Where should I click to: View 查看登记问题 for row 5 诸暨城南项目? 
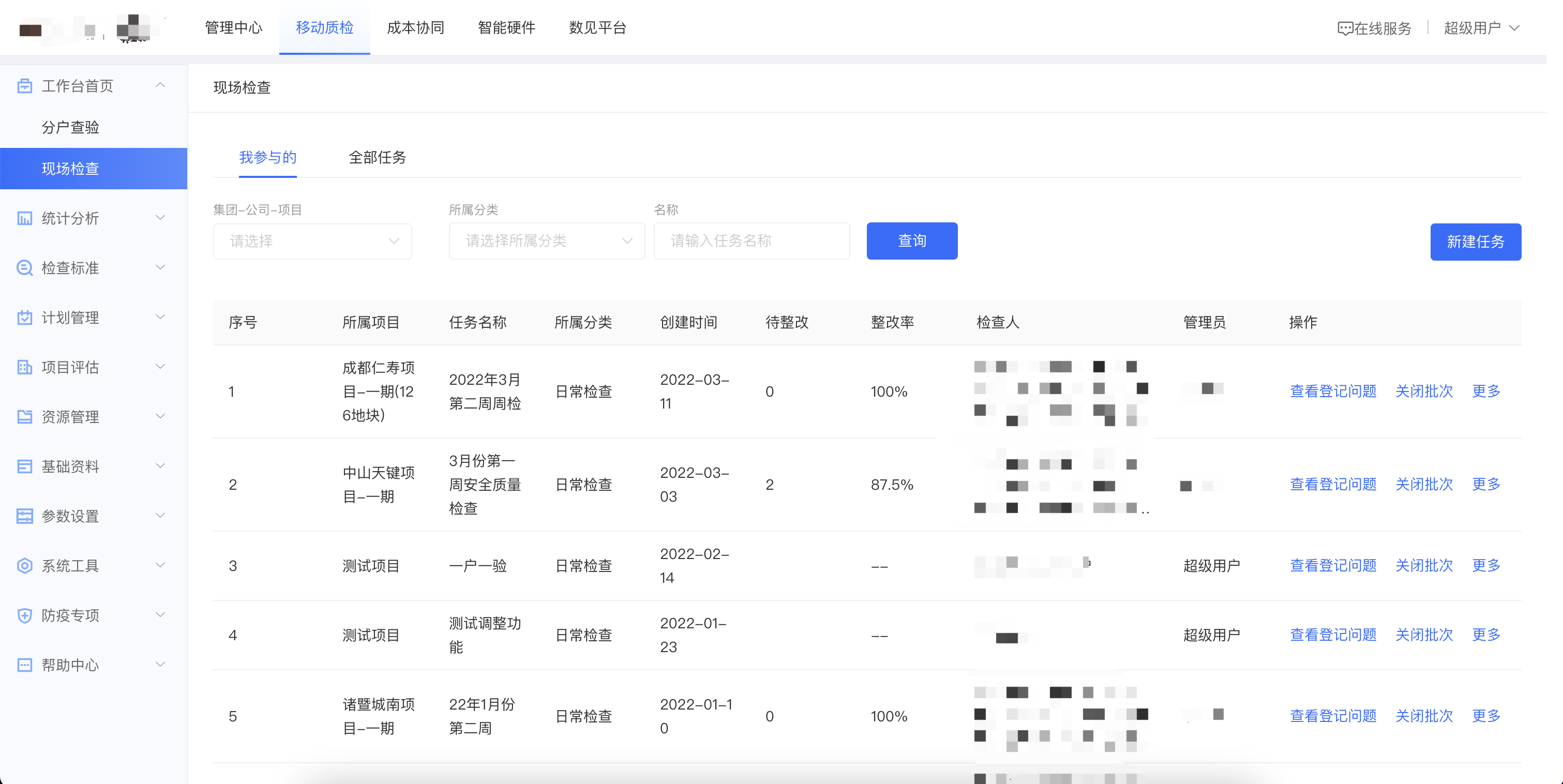[1333, 716]
